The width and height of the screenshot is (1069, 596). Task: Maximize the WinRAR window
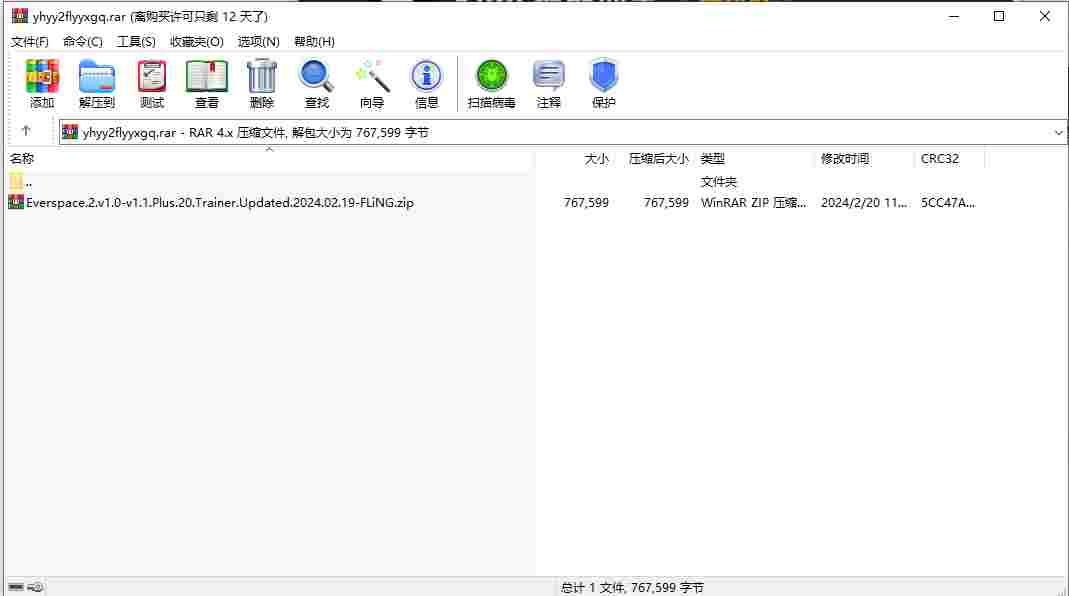pos(999,16)
